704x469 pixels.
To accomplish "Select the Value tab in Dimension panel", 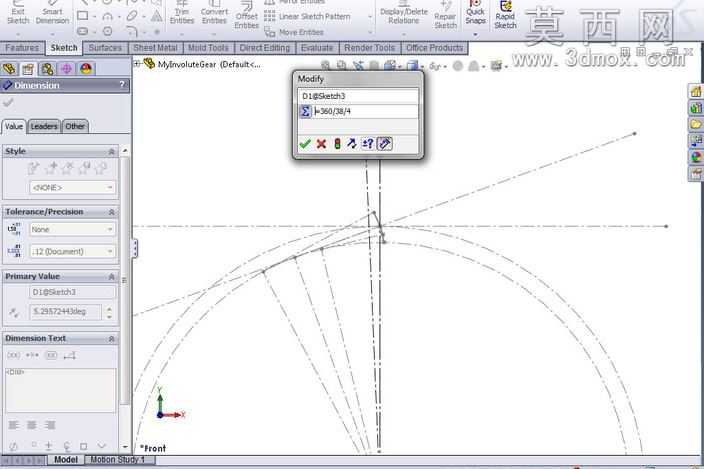I will [x=14, y=127].
